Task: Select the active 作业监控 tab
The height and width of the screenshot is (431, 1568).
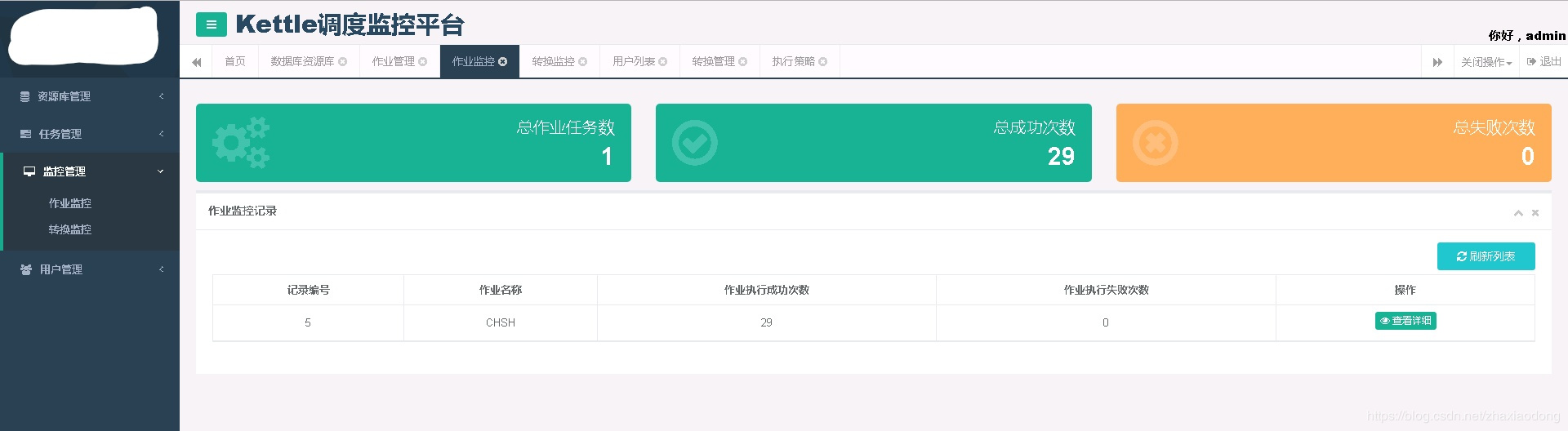Action: pos(474,62)
